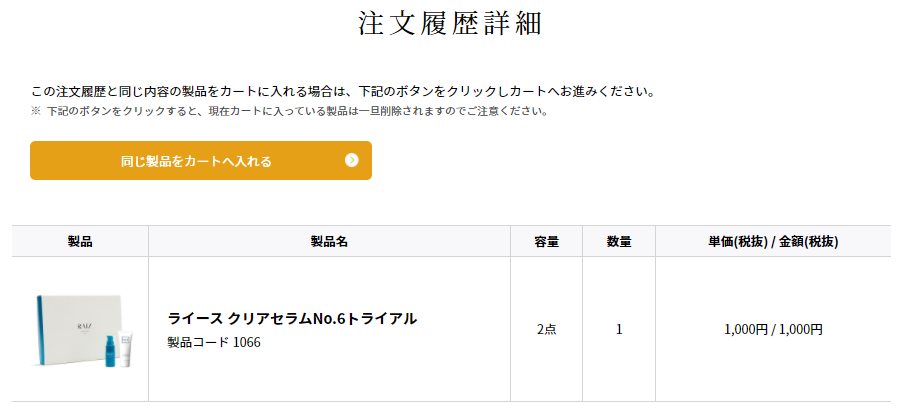Click the ※ warning note about cart deletion
The width and height of the screenshot is (905, 413).
[289, 111]
